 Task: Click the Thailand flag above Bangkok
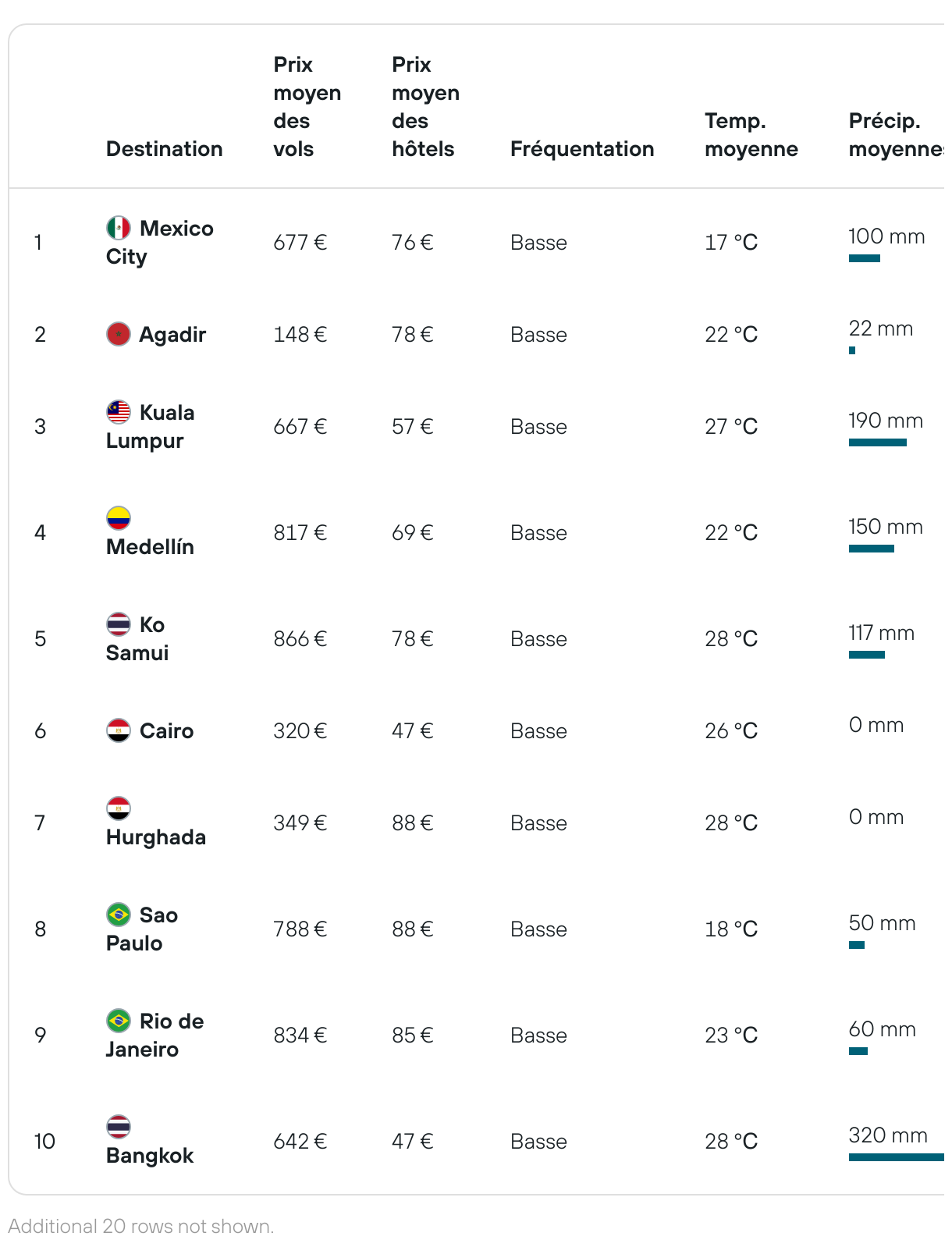point(119,1127)
